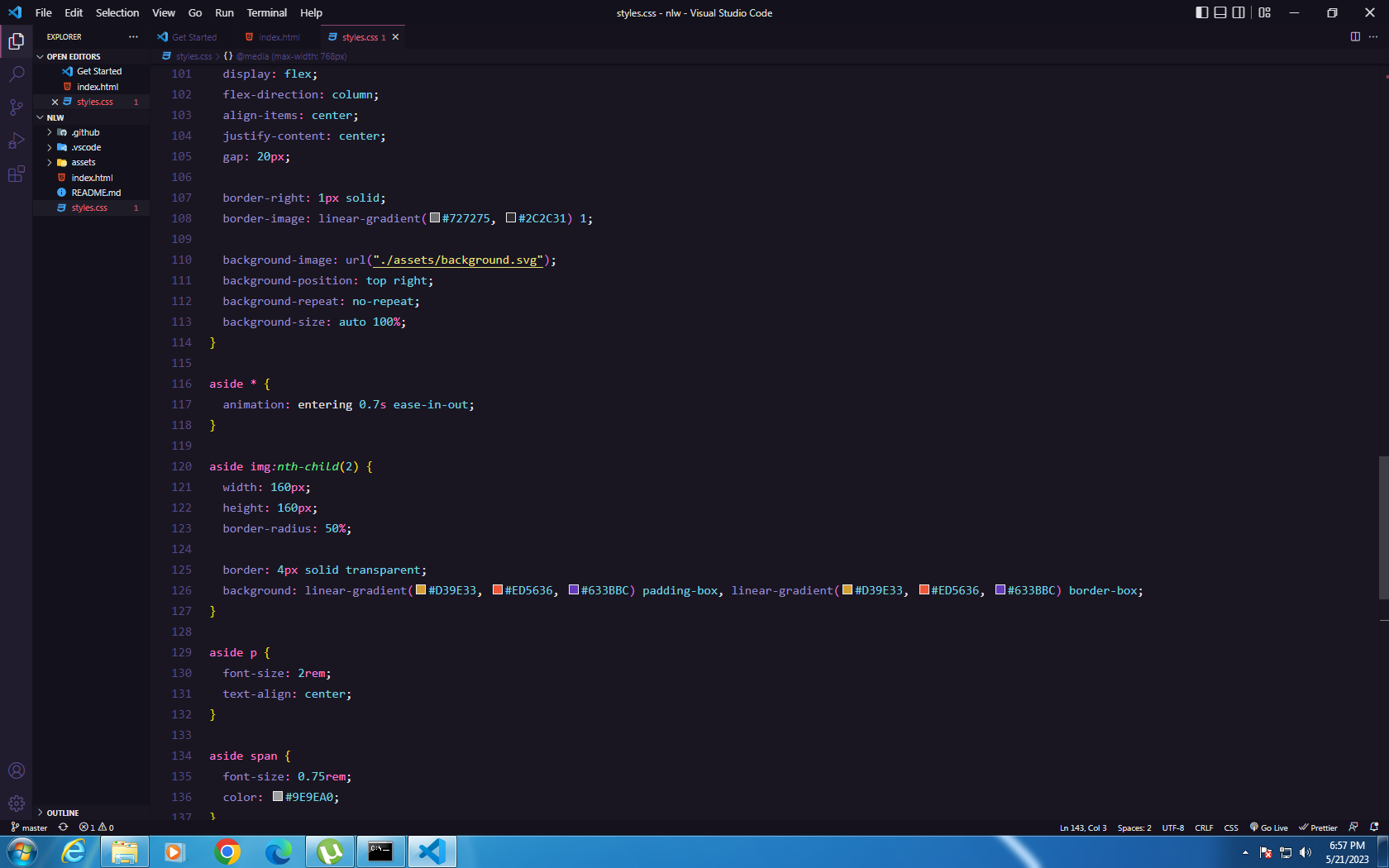1389x868 pixels.
Task: Open the Explorer view in activity bar
Action: 16,41
